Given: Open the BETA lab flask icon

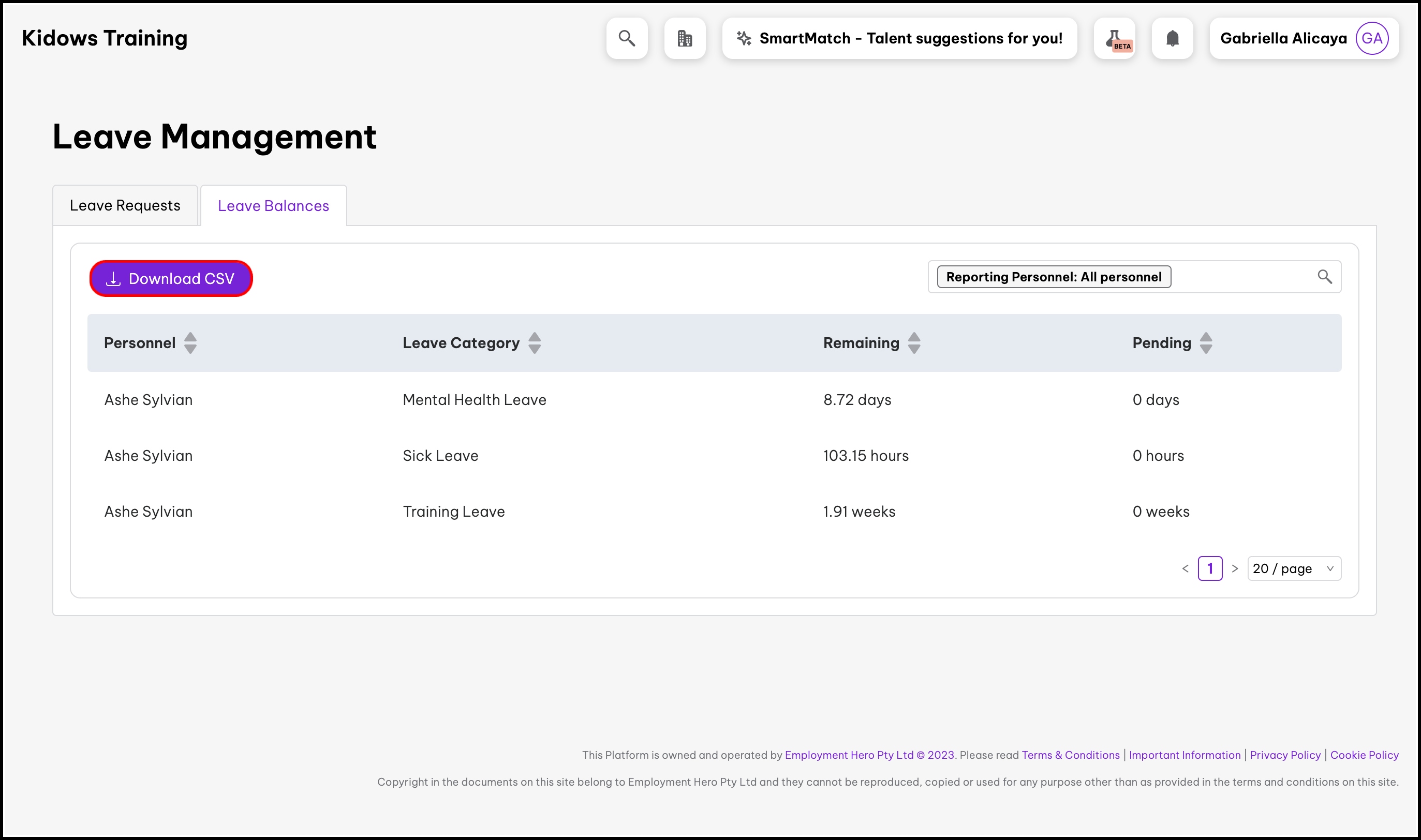Looking at the screenshot, I should 1114,38.
